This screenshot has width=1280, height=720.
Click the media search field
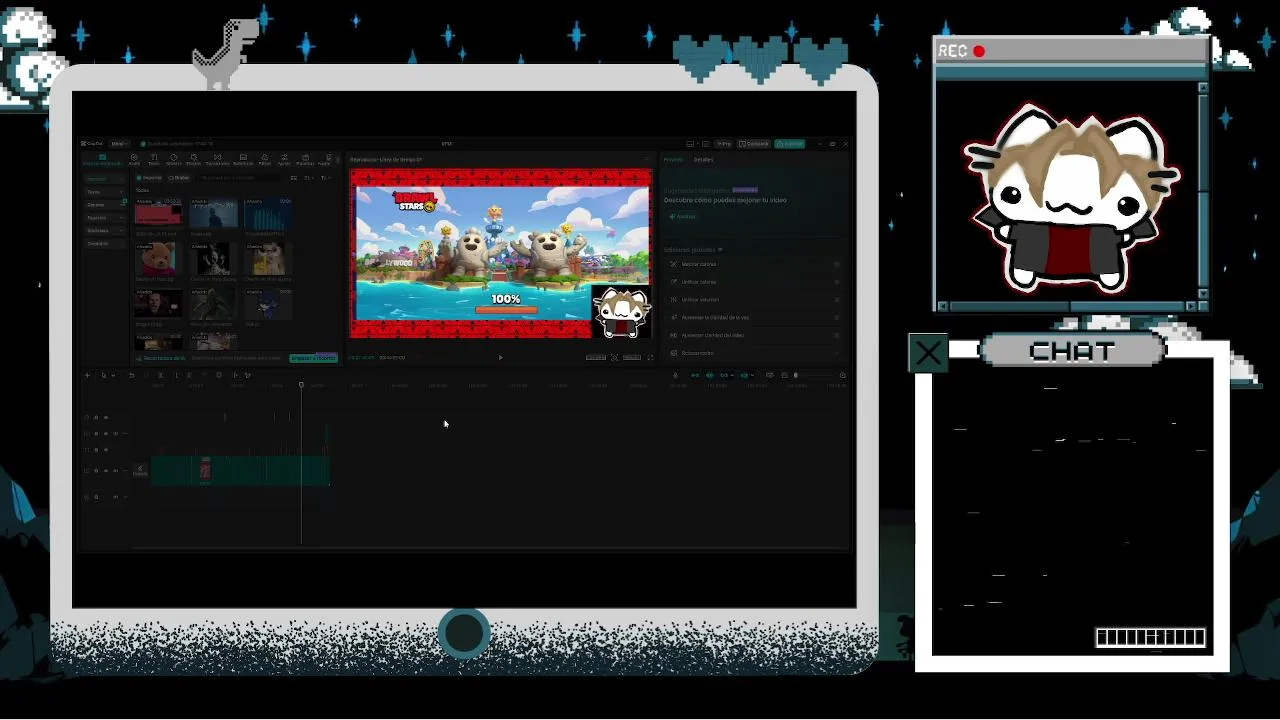click(x=240, y=178)
